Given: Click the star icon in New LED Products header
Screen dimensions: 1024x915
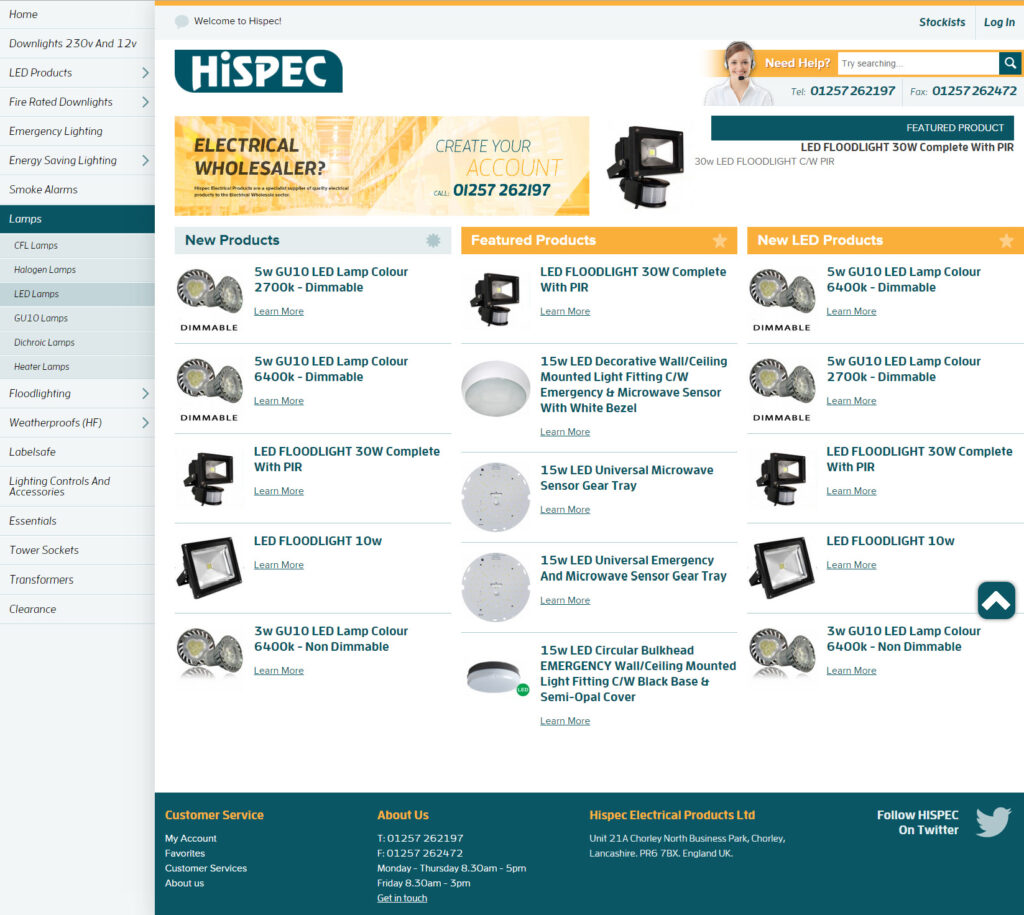Looking at the screenshot, I should click(x=1006, y=241).
